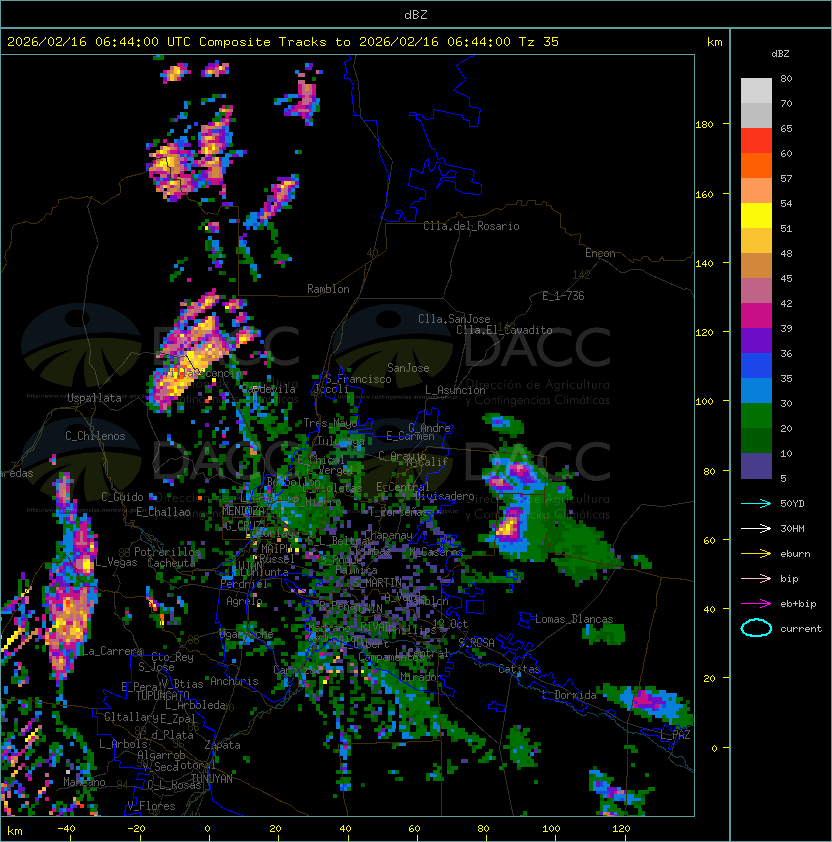Viewport: 832px width, 842px height.
Task: Click the timestamp header '2026/02/16 06:44:00 UTC'
Action: [98, 42]
